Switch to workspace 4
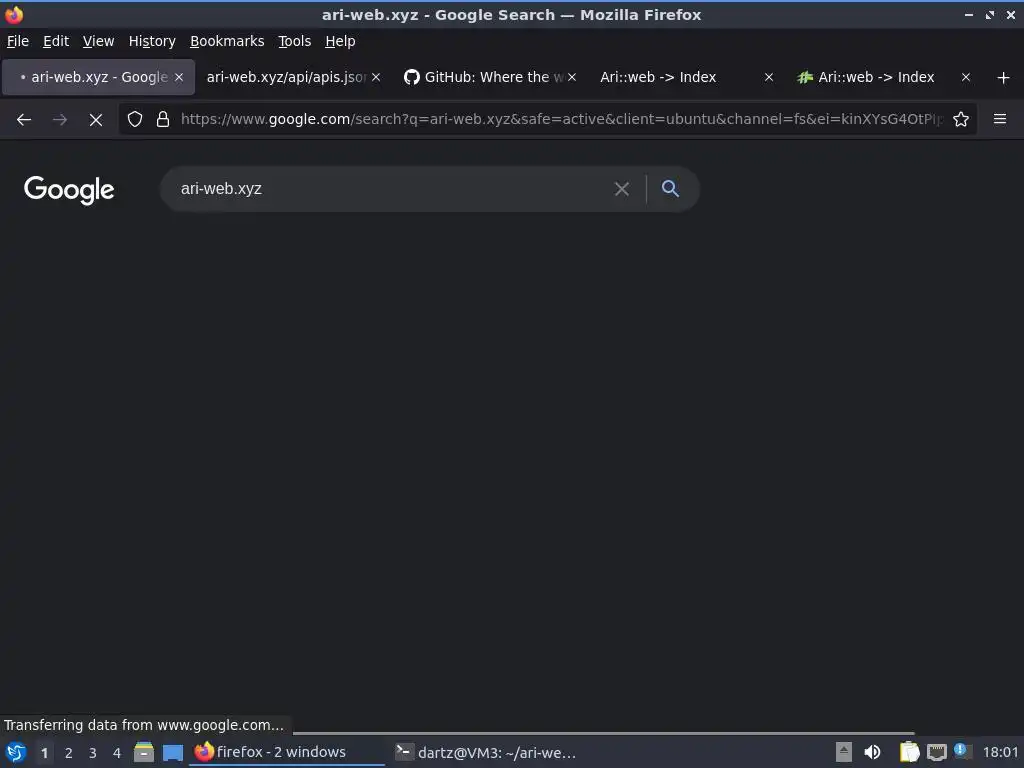The width and height of the screenshot is (1024, 768). click(x=117, y=753)
